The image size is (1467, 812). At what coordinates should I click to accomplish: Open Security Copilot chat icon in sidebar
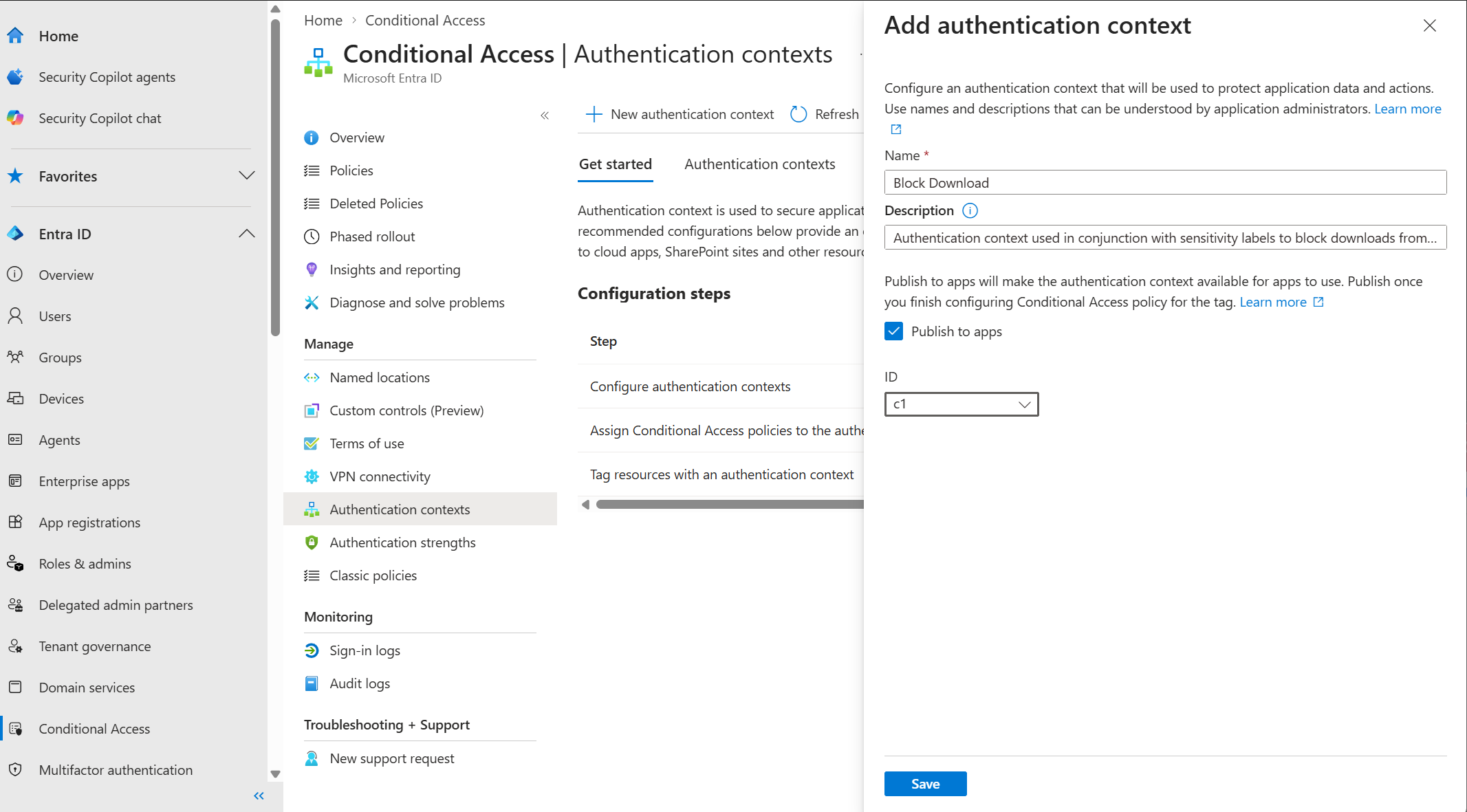click(x=15, y=118)
